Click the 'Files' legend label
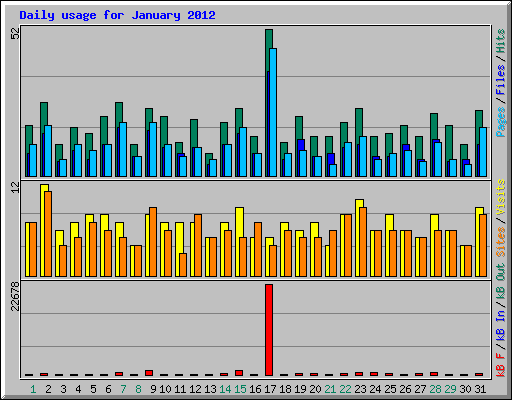This screenshot has height=400, width=512. (501, 79)
